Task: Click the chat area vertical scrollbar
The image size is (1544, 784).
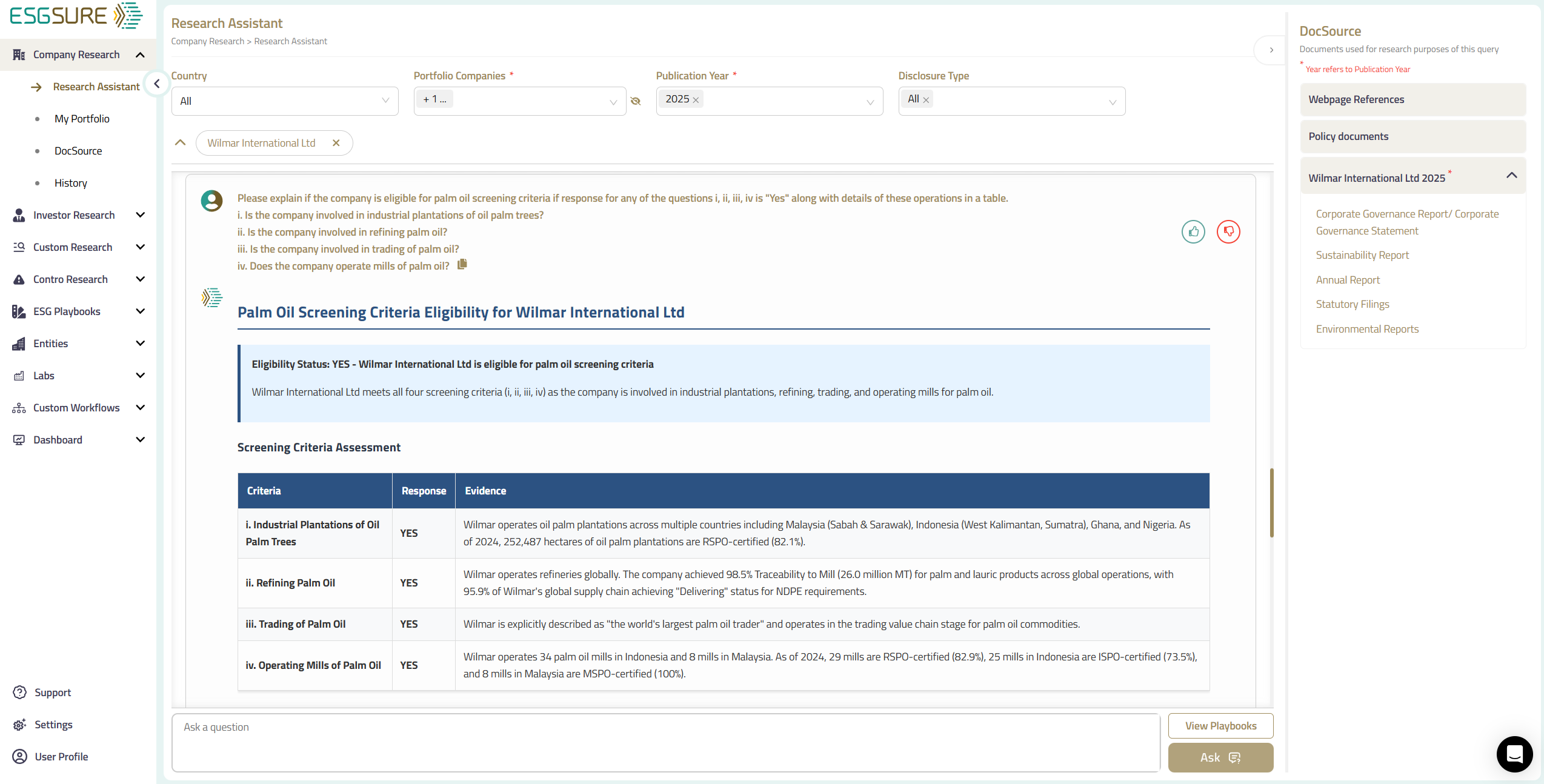Action: coord(1271,502)
